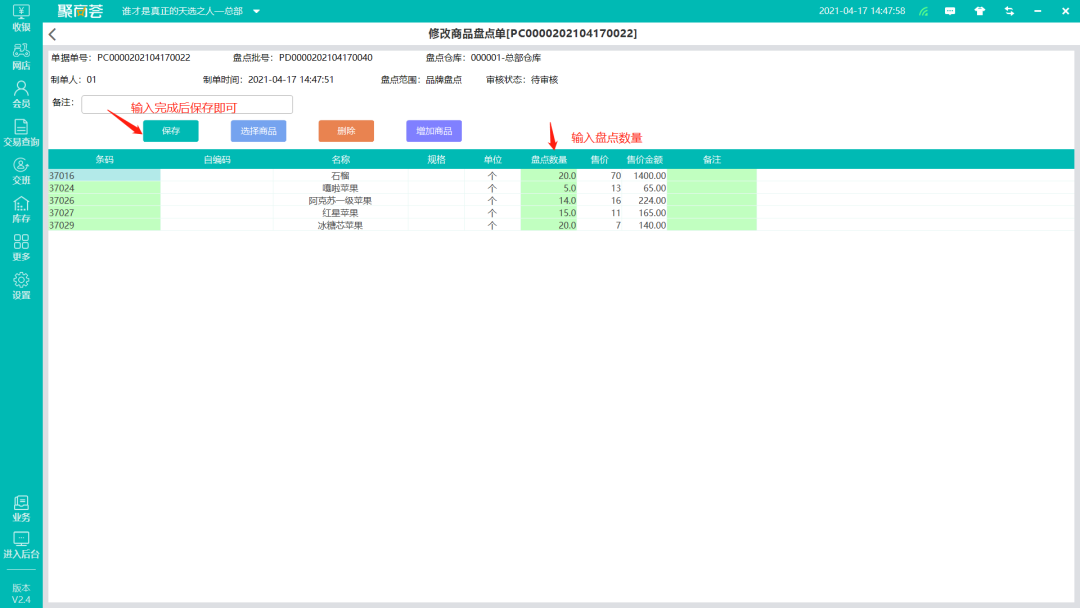Click the back arrow beside title
This screenshot has height=608, width=1080.
point(53,34)
